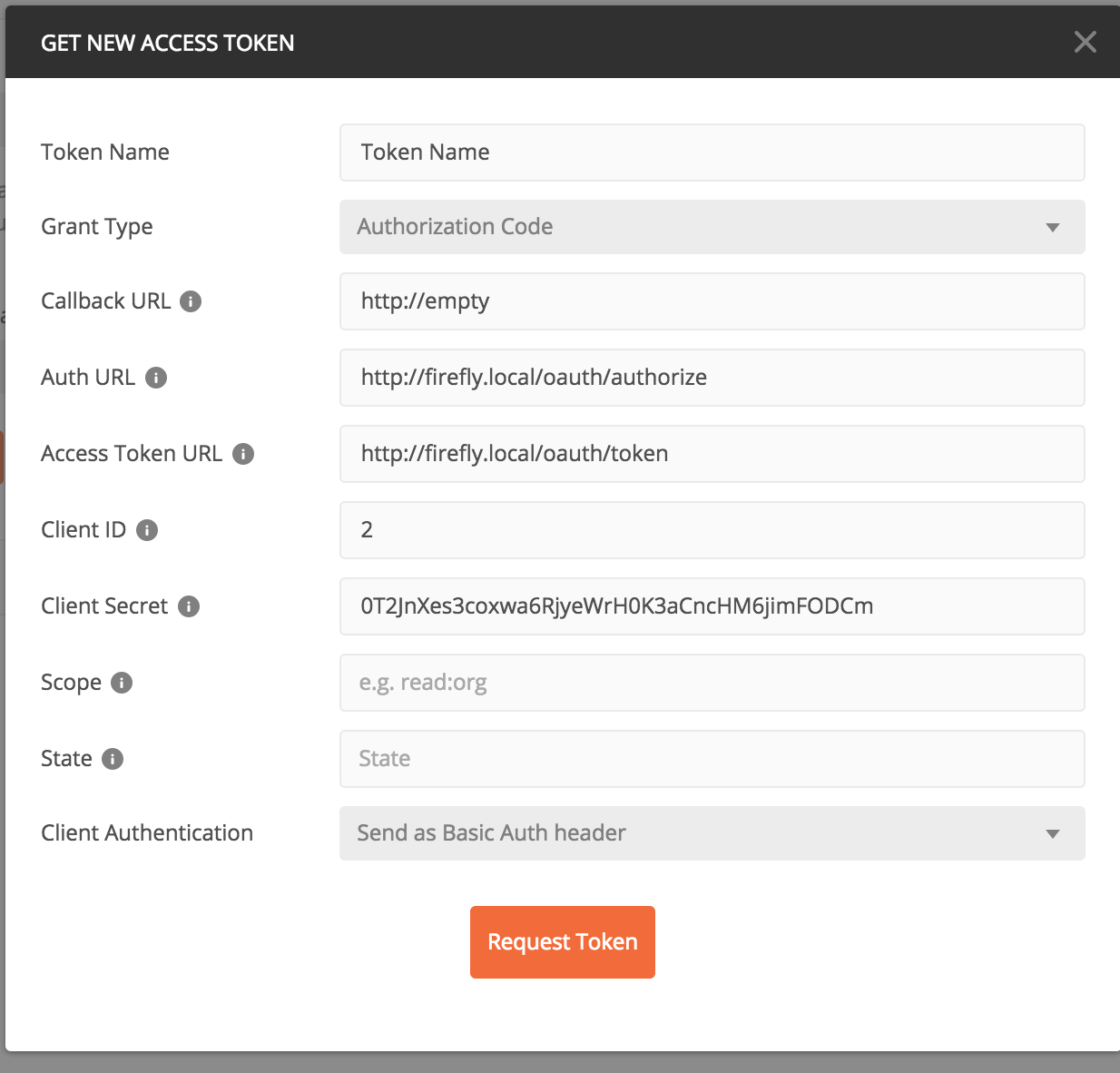This screenshot has width=1120, height=1073.
Task: Click the Auth URL field containing oauth/authorize
Action: tap(712, 378)
